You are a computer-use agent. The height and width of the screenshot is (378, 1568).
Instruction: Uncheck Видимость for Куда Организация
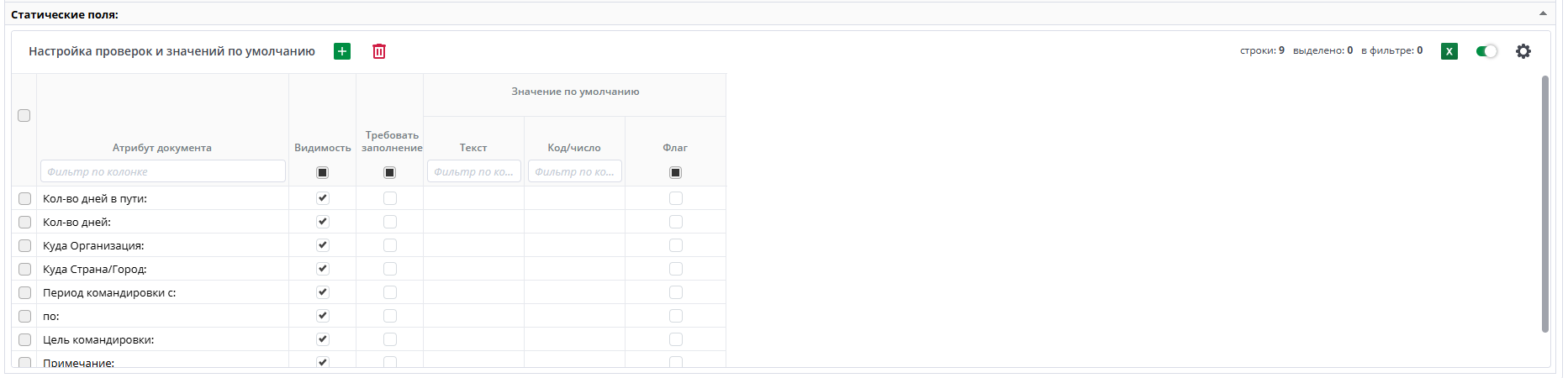click(x=322, y=245)
